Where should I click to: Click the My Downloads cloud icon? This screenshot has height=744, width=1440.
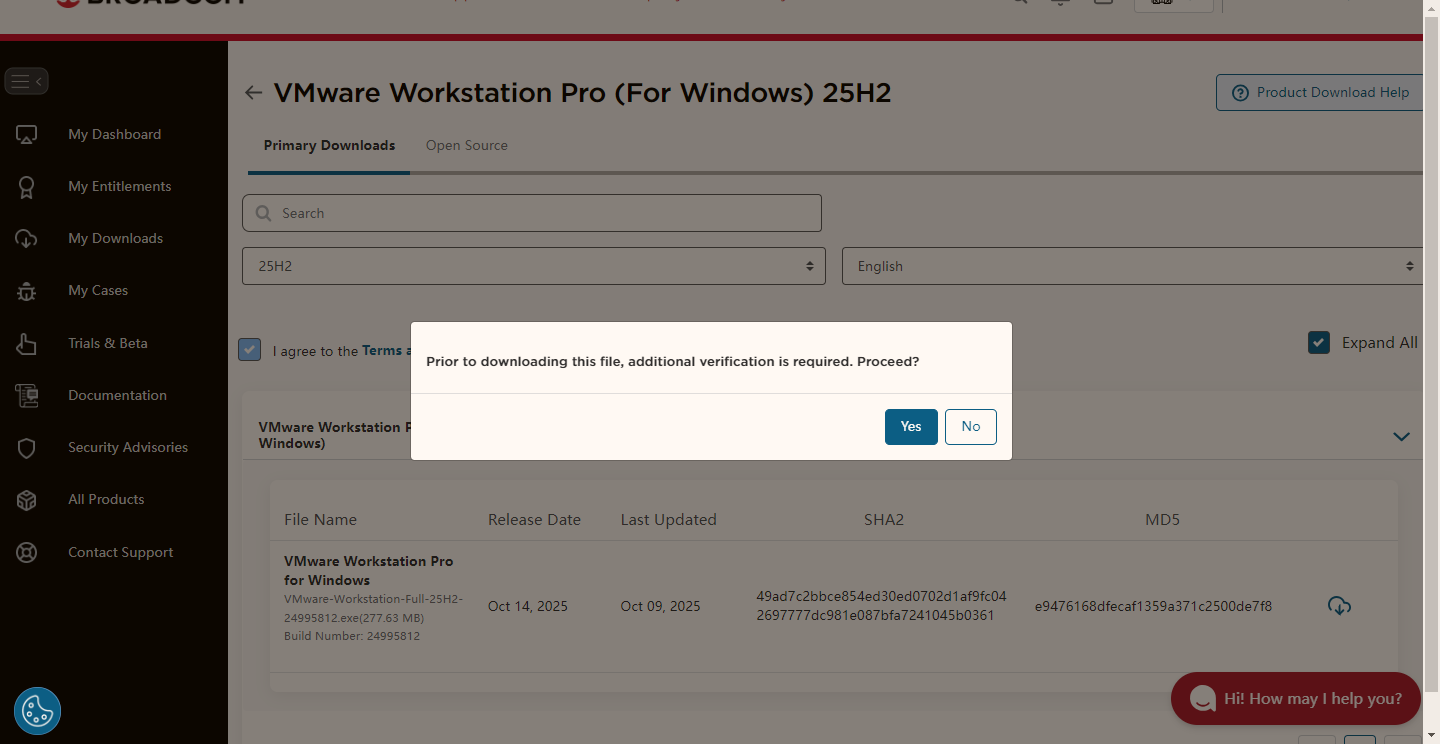(26, 239)
